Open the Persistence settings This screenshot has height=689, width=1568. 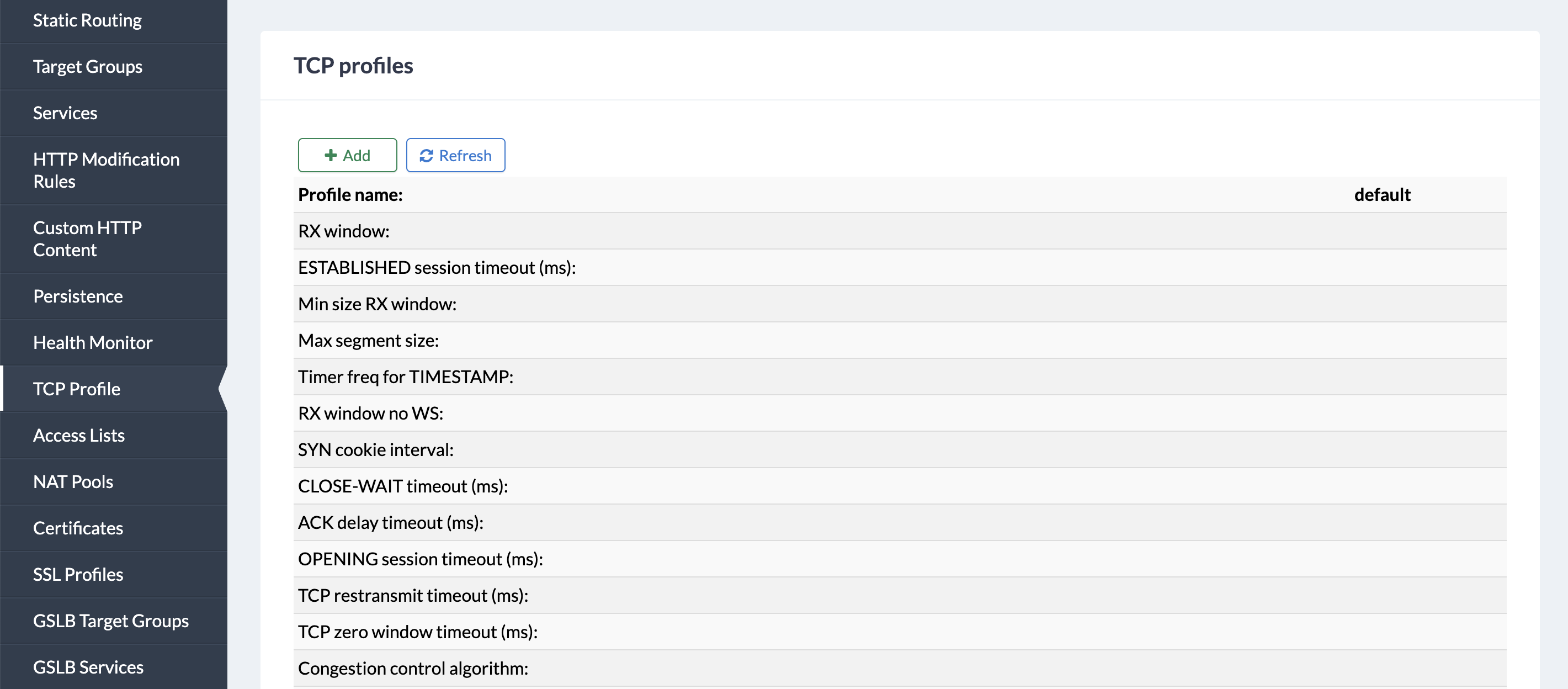[x=78, y=296]
